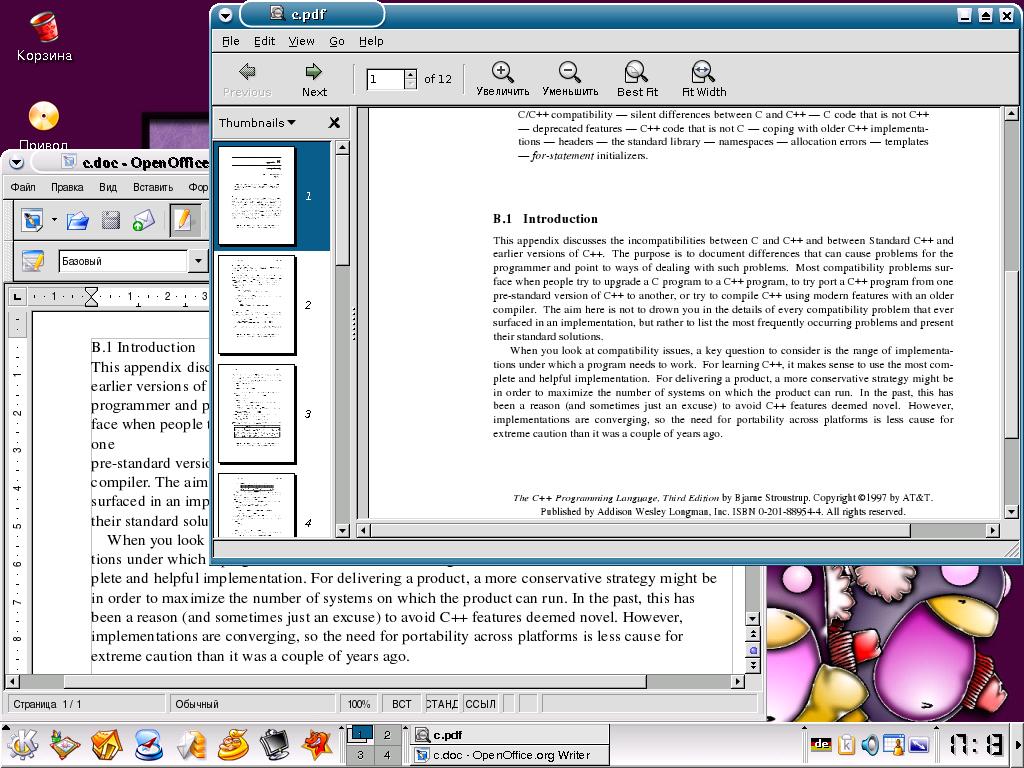Viewport: 1024px width, 768px height.
Task: Open the Go menu in PDF viewer
Action: pyautogui.click(x=337, y=41)
